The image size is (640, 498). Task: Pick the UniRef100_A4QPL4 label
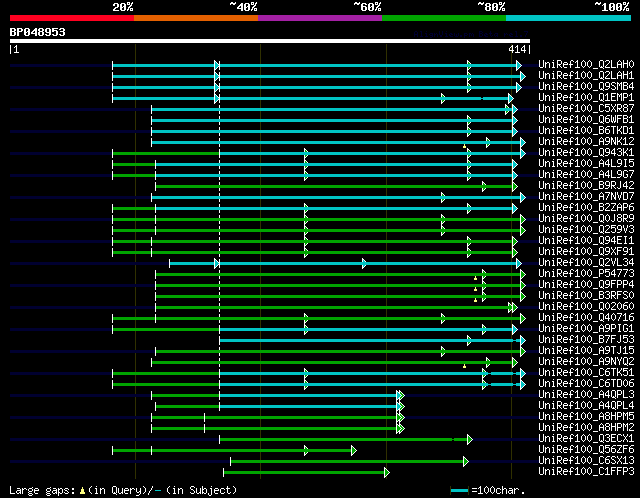[x=586, y=406]
